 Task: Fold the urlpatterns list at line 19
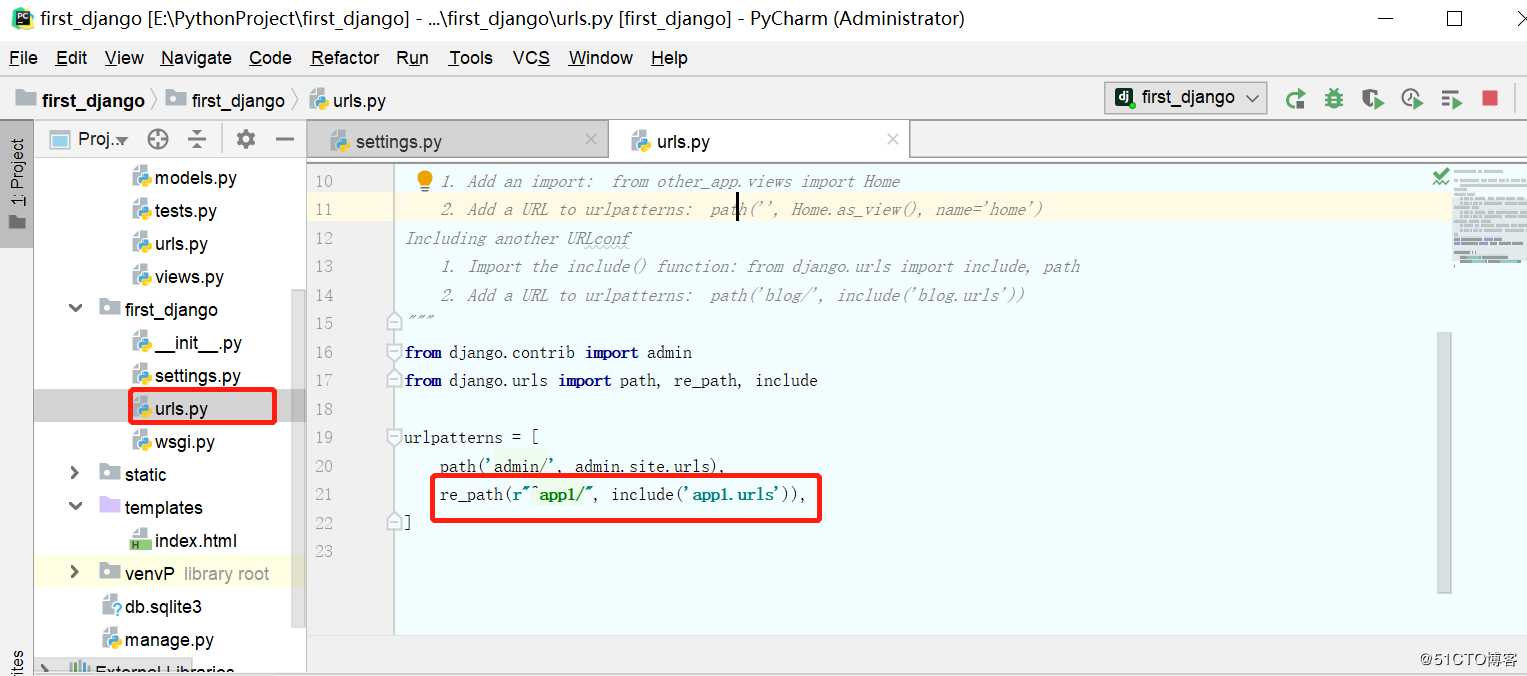[x=394, y=437]
